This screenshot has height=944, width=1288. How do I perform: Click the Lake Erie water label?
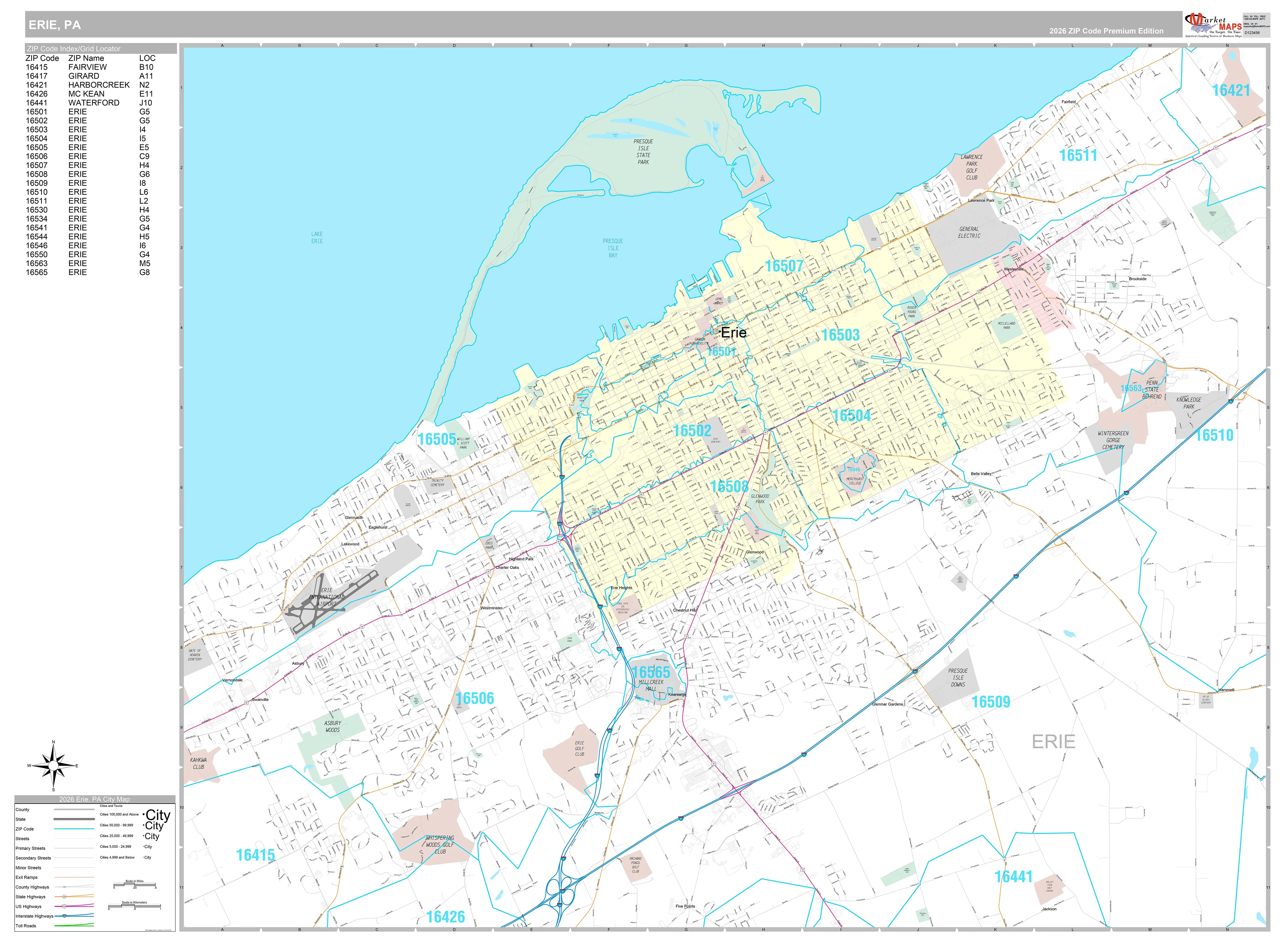(317, 238)
